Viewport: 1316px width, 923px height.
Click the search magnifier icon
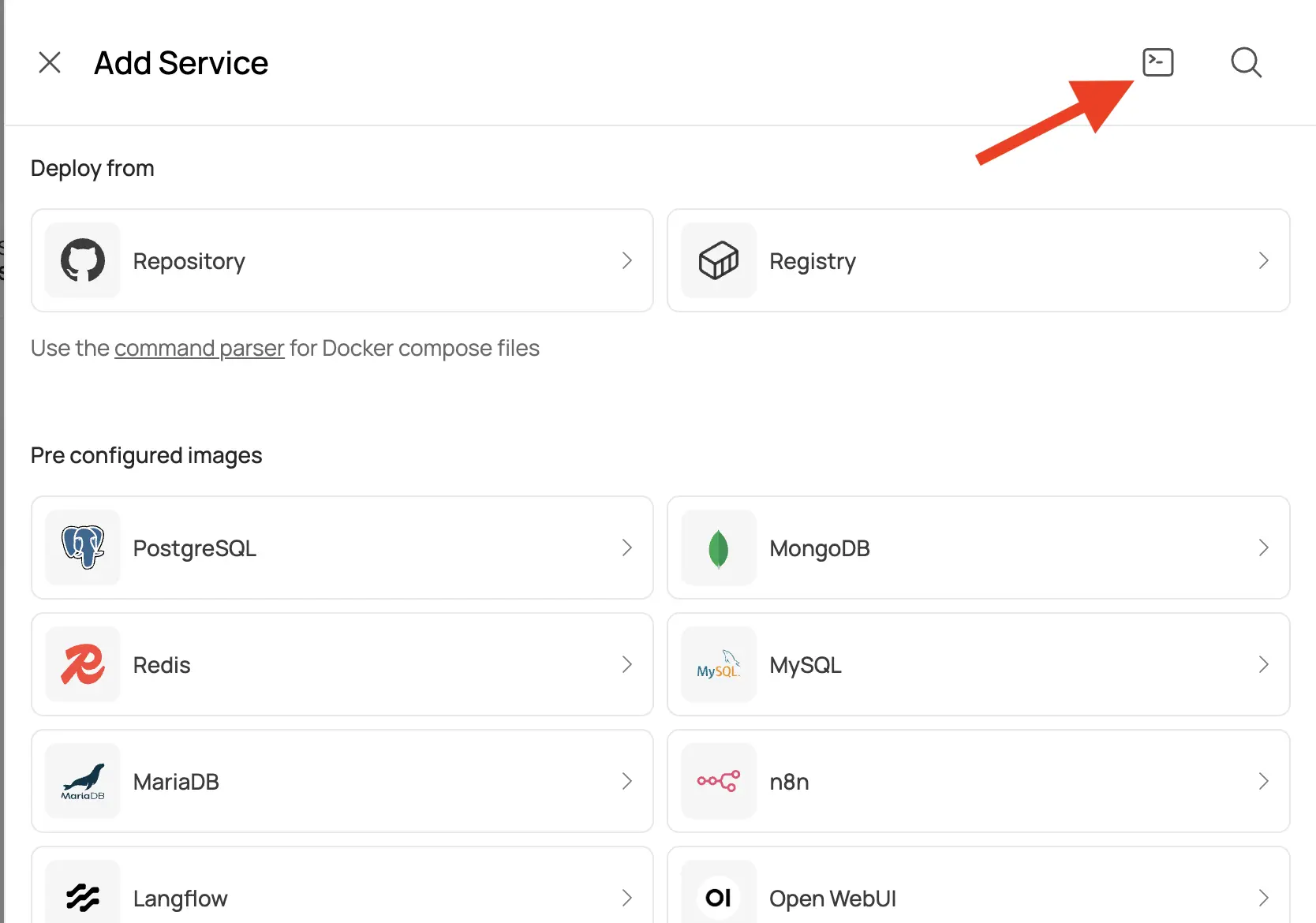click(1246, 62)
